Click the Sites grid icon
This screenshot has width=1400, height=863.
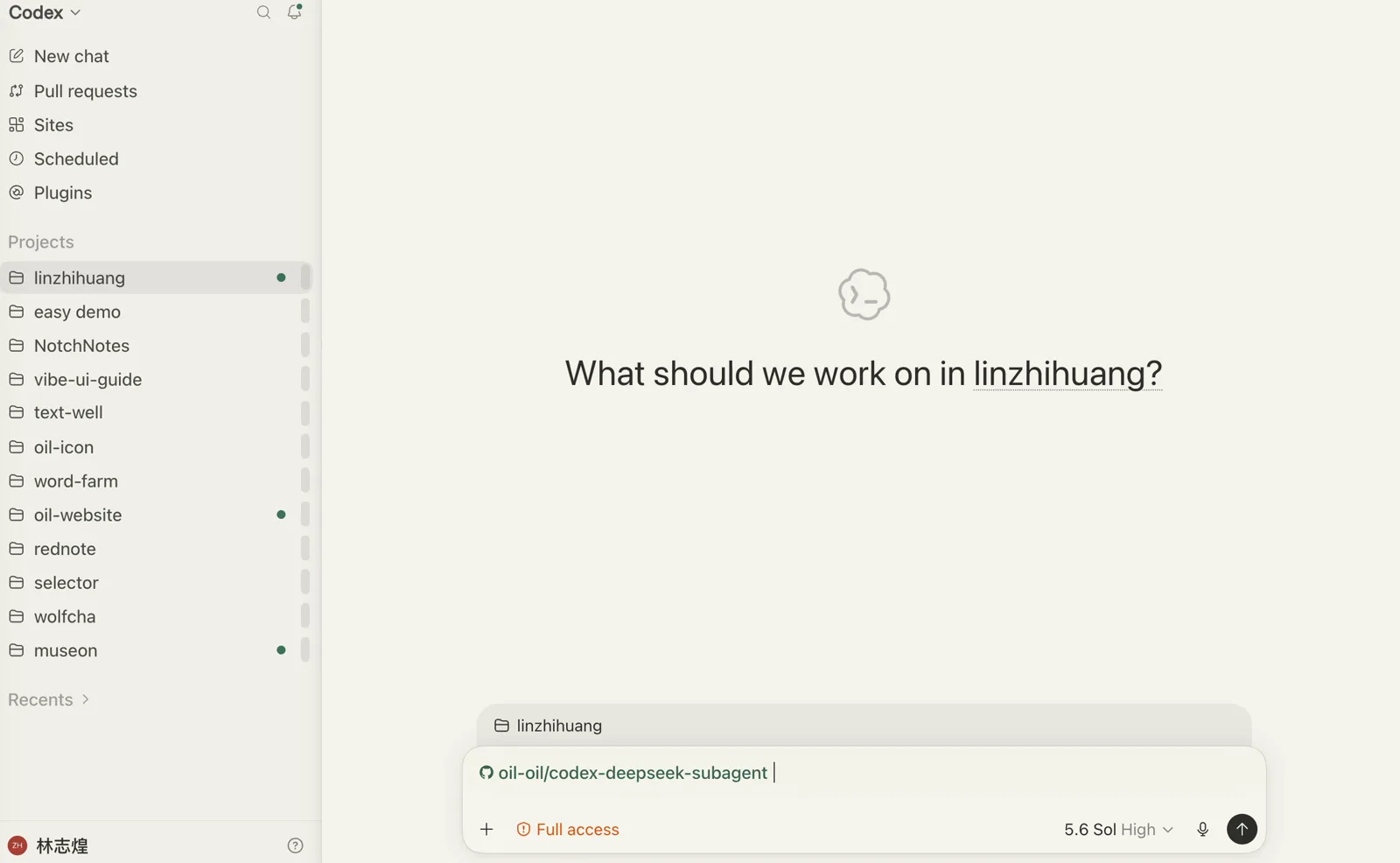(x=16, y=125)
